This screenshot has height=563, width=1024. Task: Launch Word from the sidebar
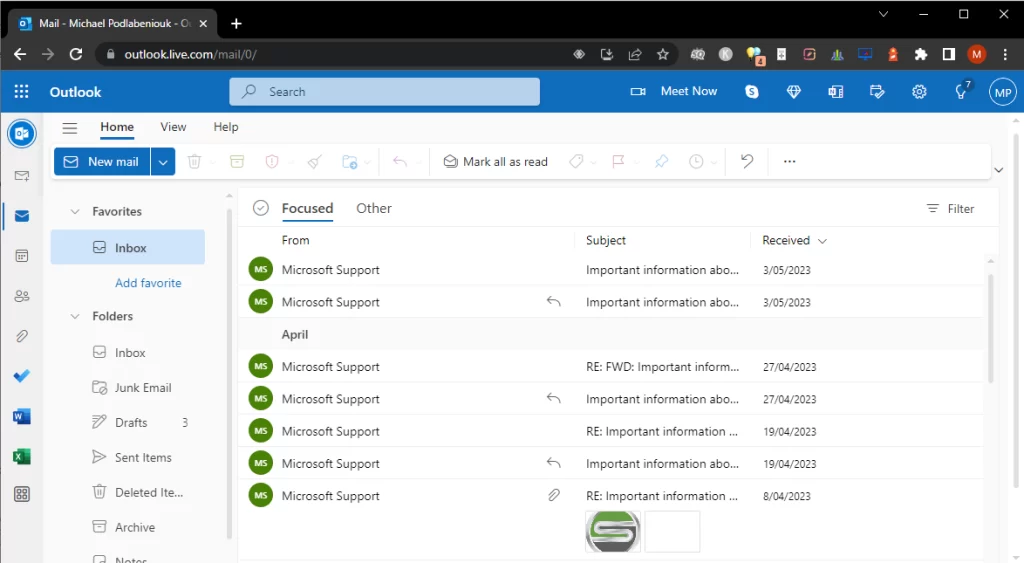tap(22, 416)
